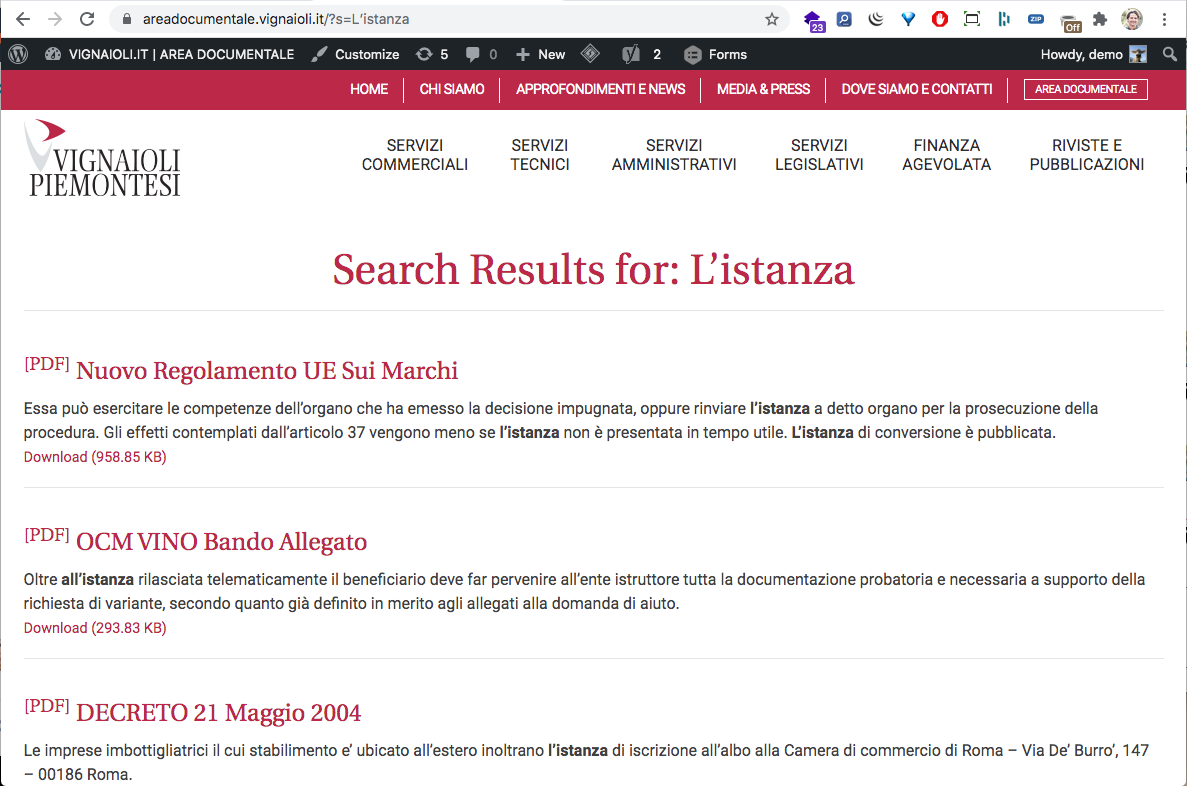Open the Yoast SEO admin bar icon
This screenshot has width=1187, height=786.
click(630, 54)
